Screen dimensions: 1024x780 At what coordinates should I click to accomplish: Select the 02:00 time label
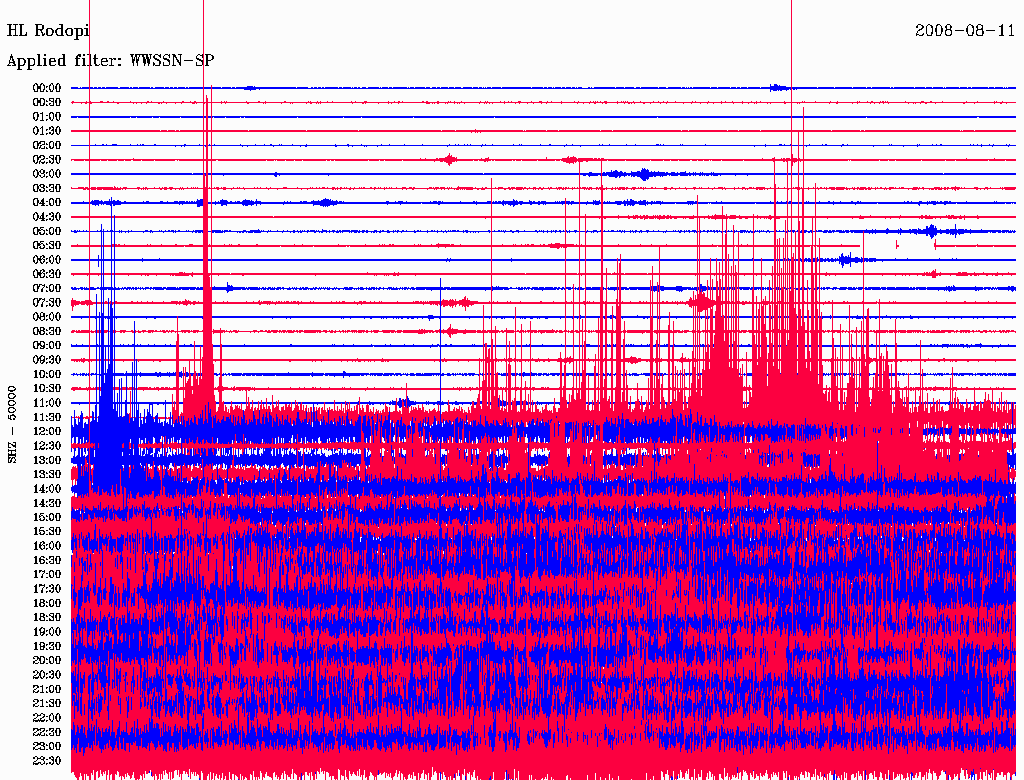pos(47,146)
